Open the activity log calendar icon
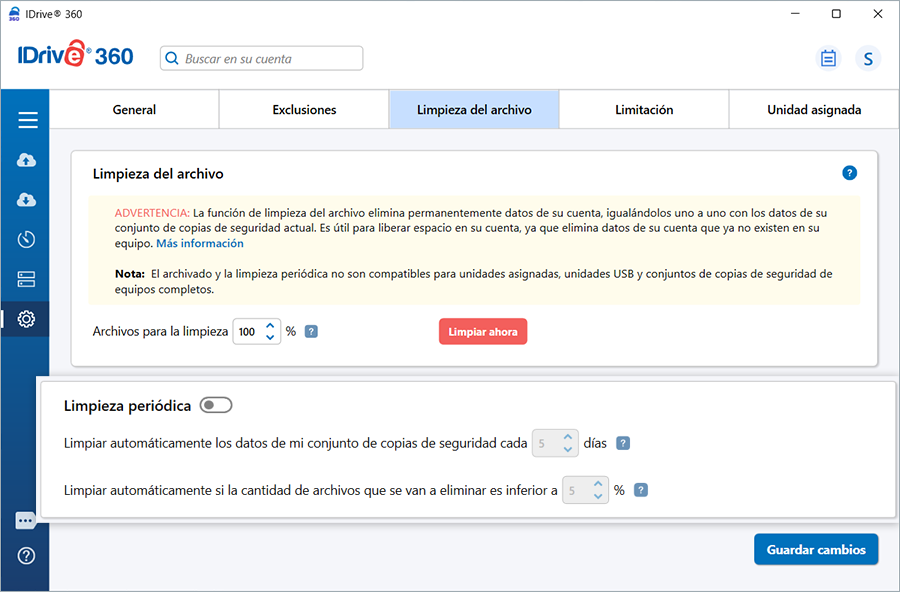Viewport: 900px width, 592px height. coord(828,59)
